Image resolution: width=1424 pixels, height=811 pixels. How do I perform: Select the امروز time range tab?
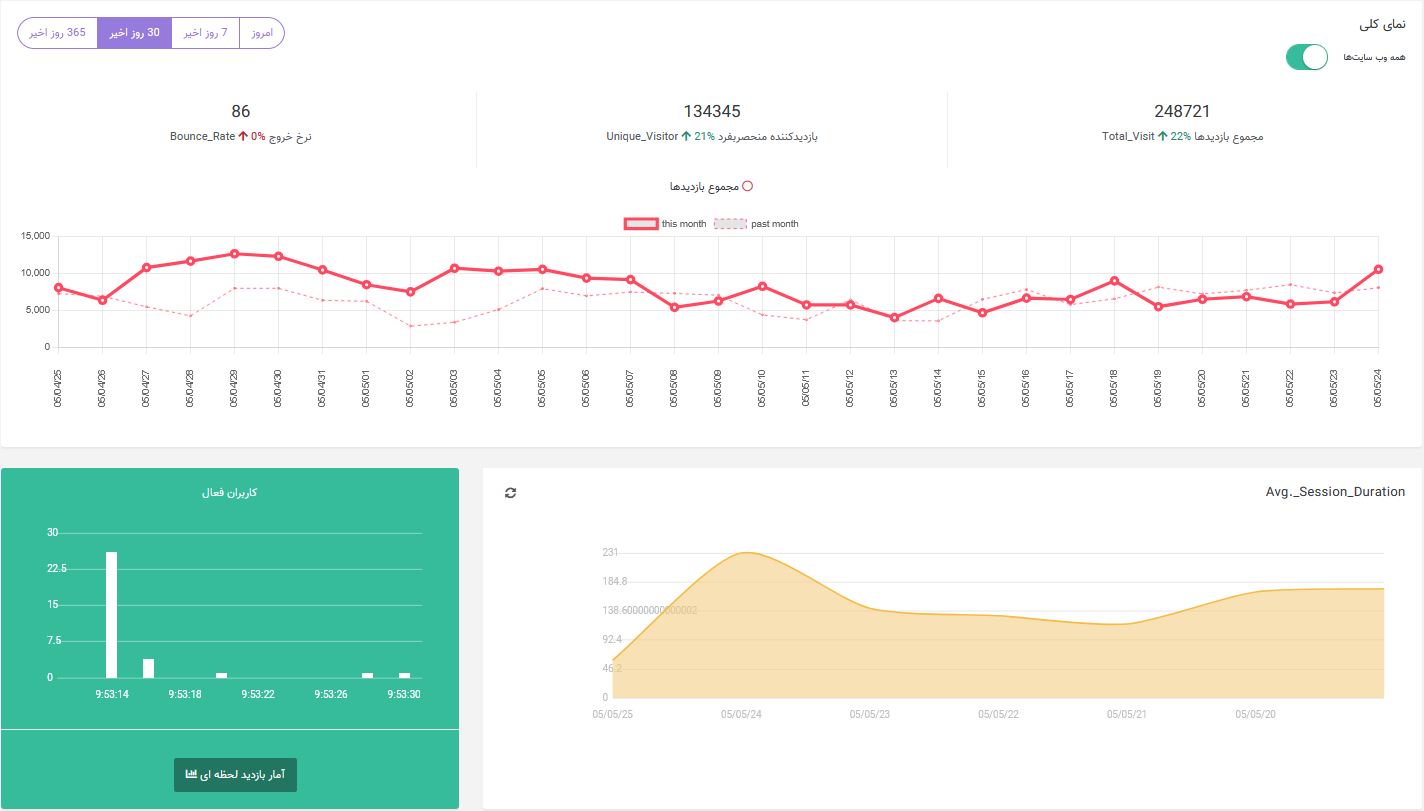pyautogui.click(x=262, y=33)
